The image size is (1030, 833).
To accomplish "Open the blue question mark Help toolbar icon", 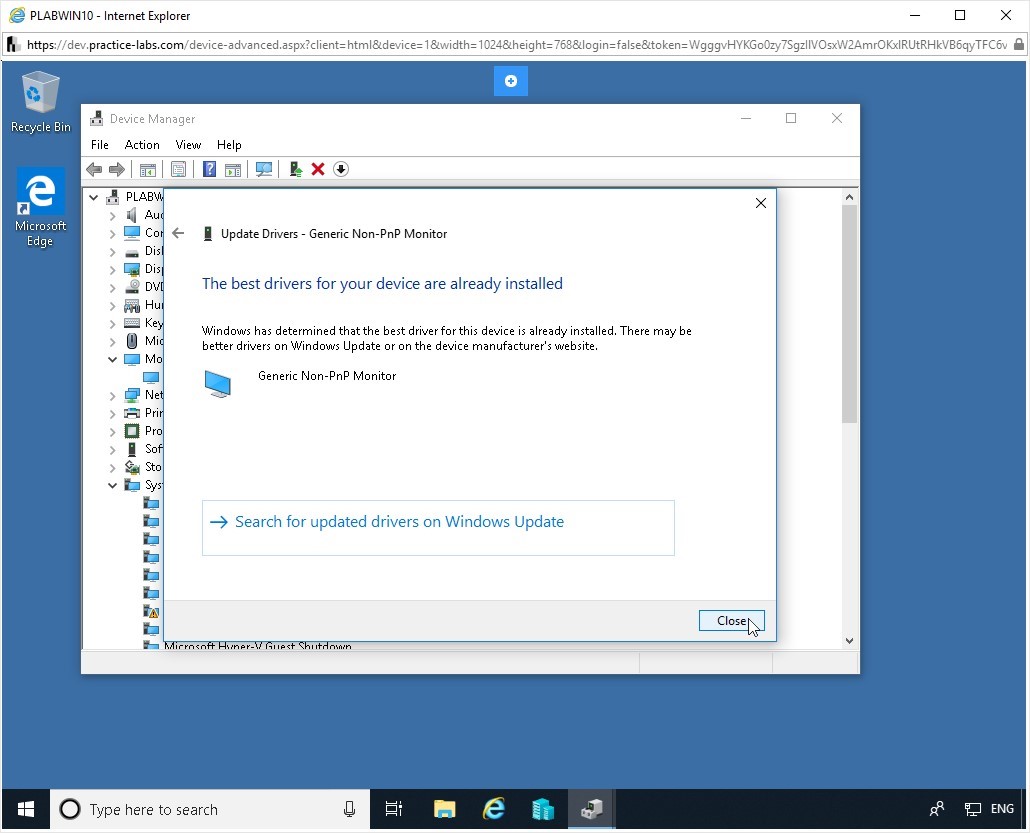I will (x=209, y=169).
